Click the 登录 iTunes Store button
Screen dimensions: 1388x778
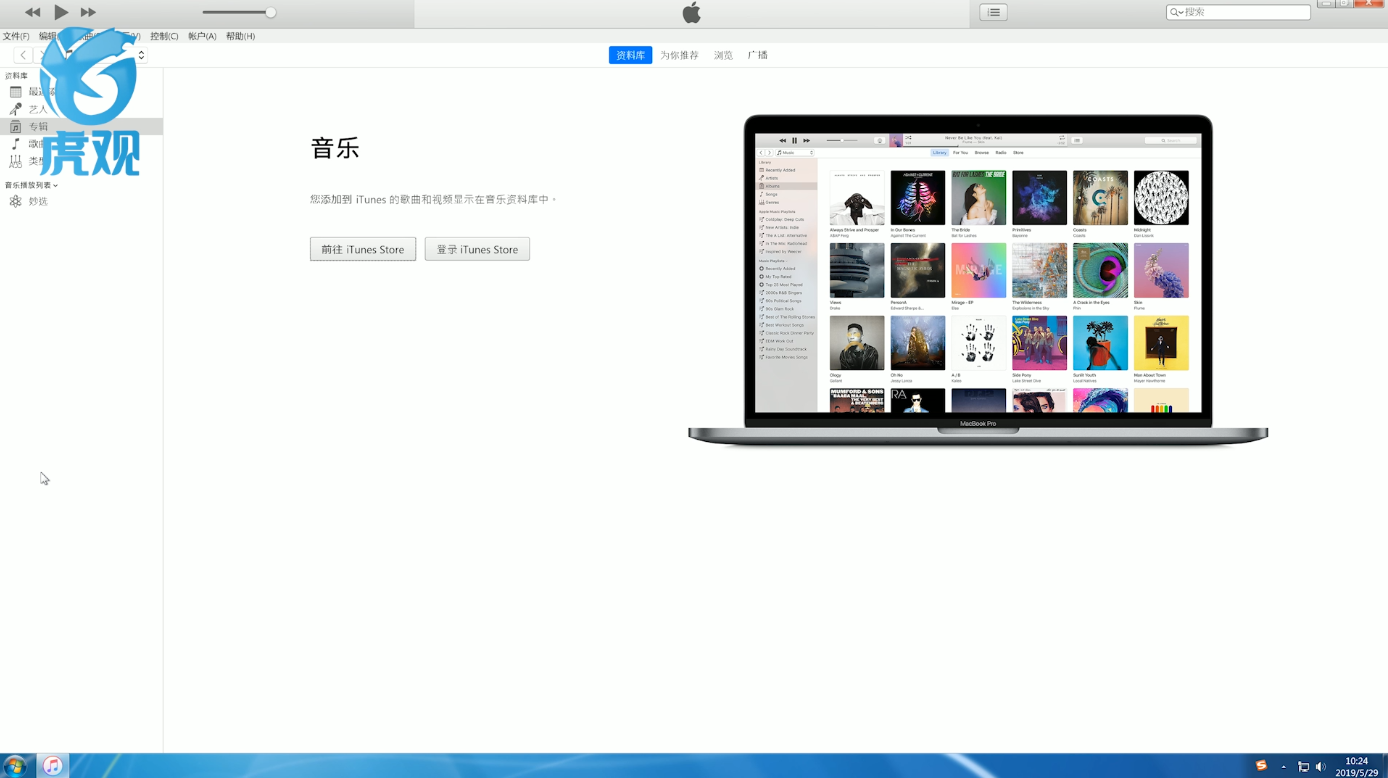pos(477,249)
